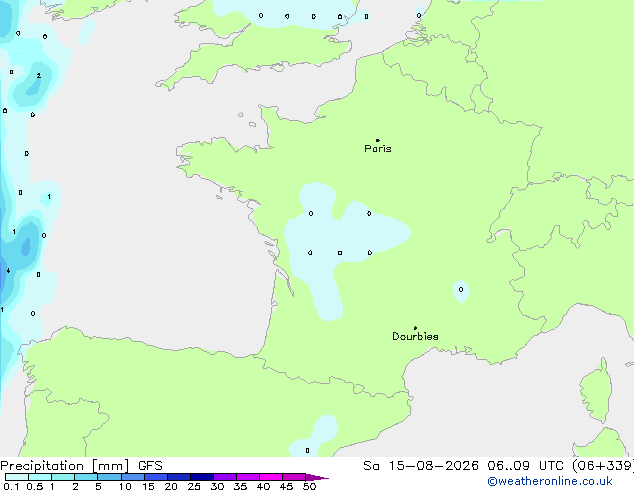Click the isolated rain patch northeast of Dourbies
This screenshot has height=490, width=634.
(461, 291)
